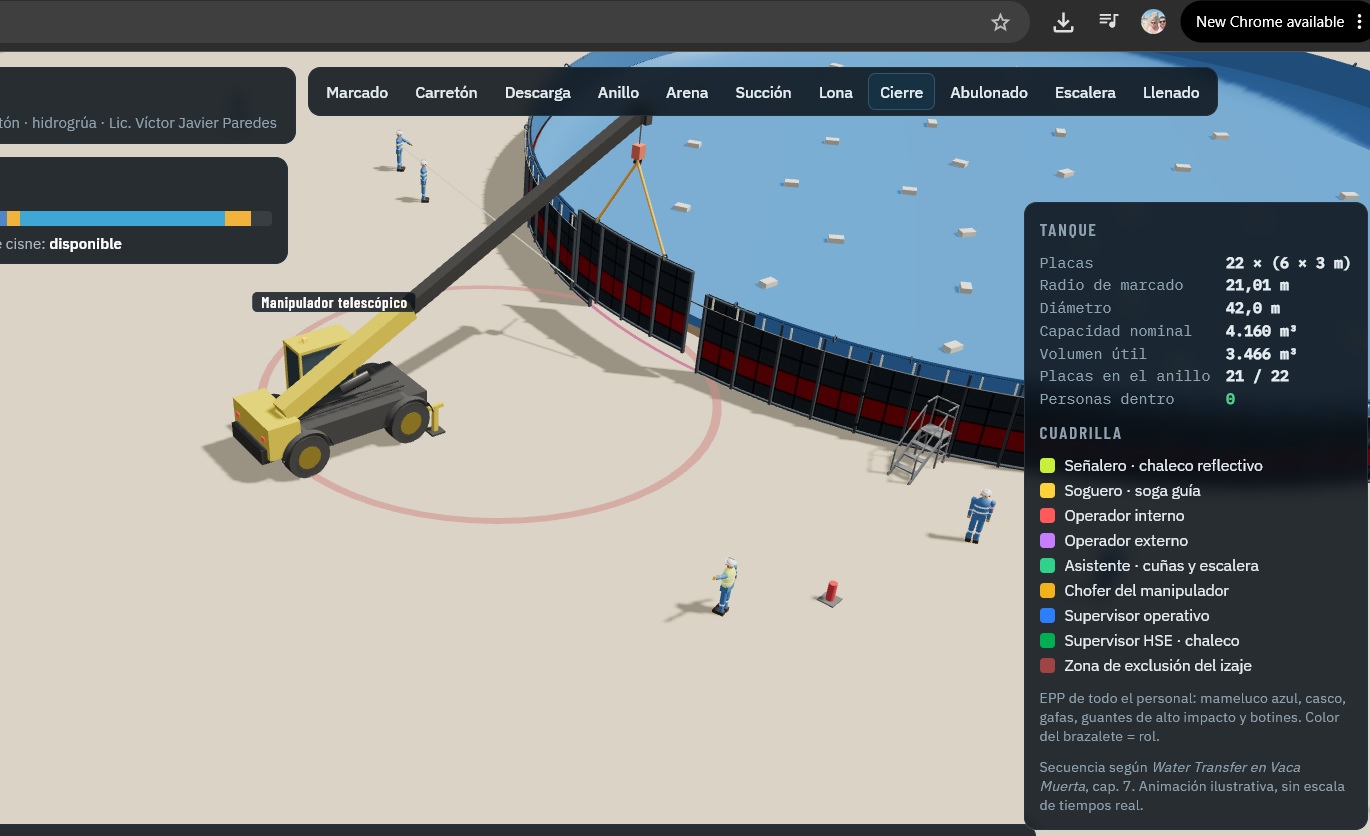1370x836 pixels.
Task: Click the 'Señalero · chaleco reflectivo' legend text
Action: tap(1163, 465)
